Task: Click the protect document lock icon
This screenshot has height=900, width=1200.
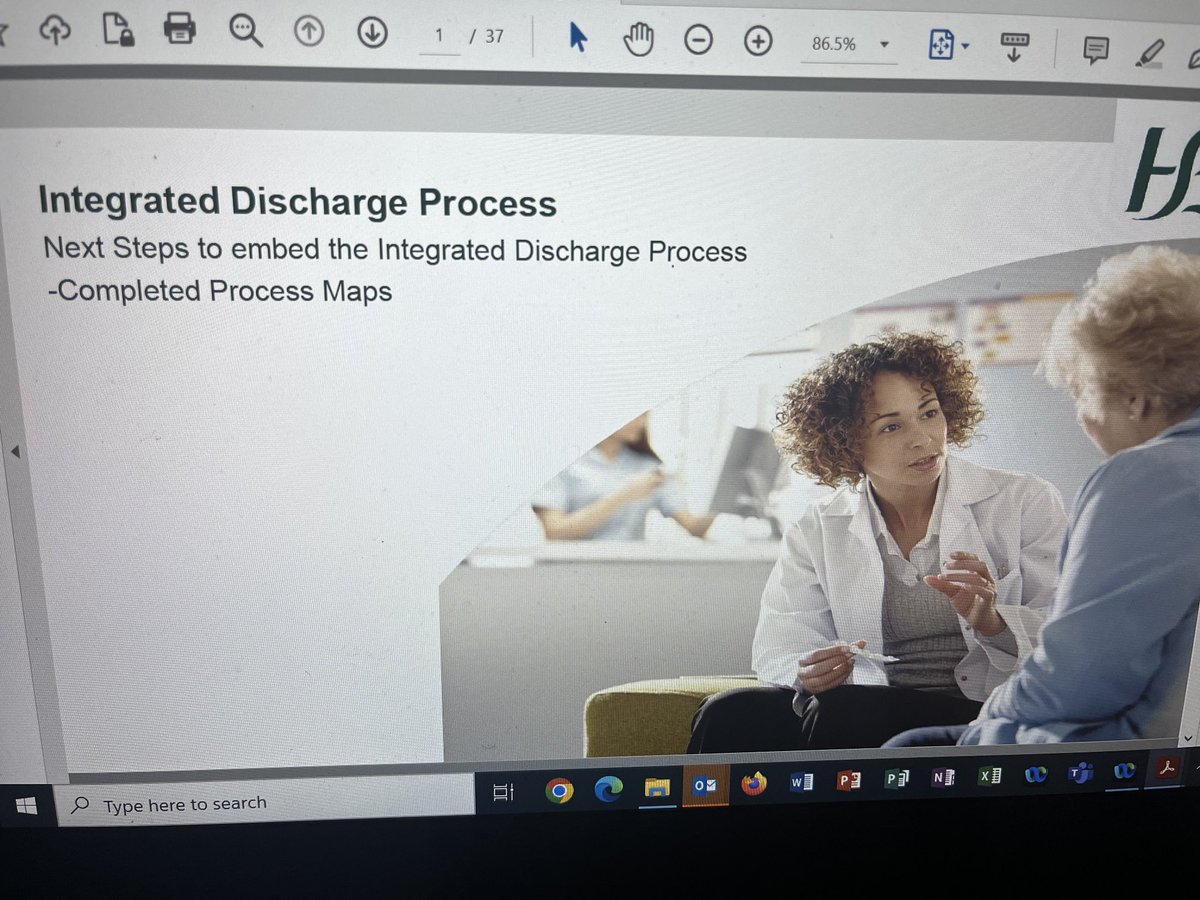Action: click(x=118, y=32)
